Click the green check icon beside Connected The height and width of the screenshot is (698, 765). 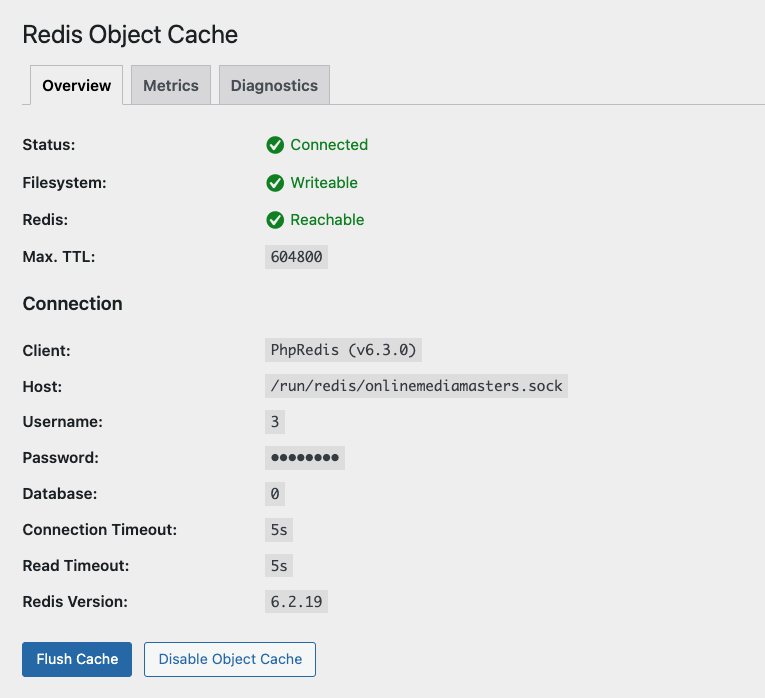(x=275, y=145)
